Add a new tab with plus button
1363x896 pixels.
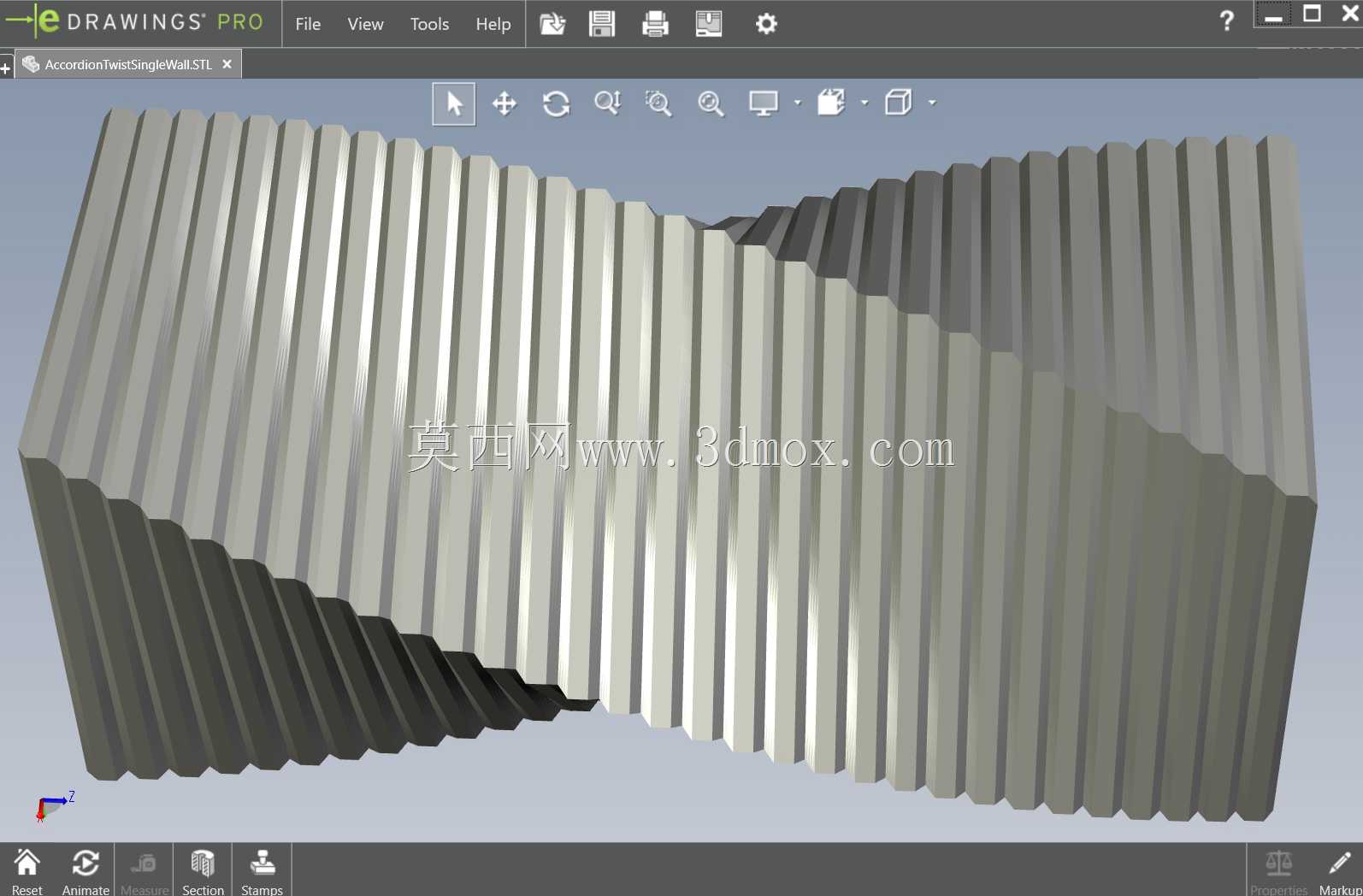pyautogui.click(x=6, y=68)
